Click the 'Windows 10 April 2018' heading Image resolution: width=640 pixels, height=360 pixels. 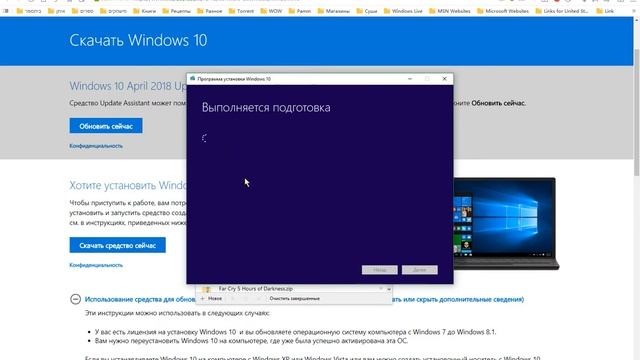[128, 86]
